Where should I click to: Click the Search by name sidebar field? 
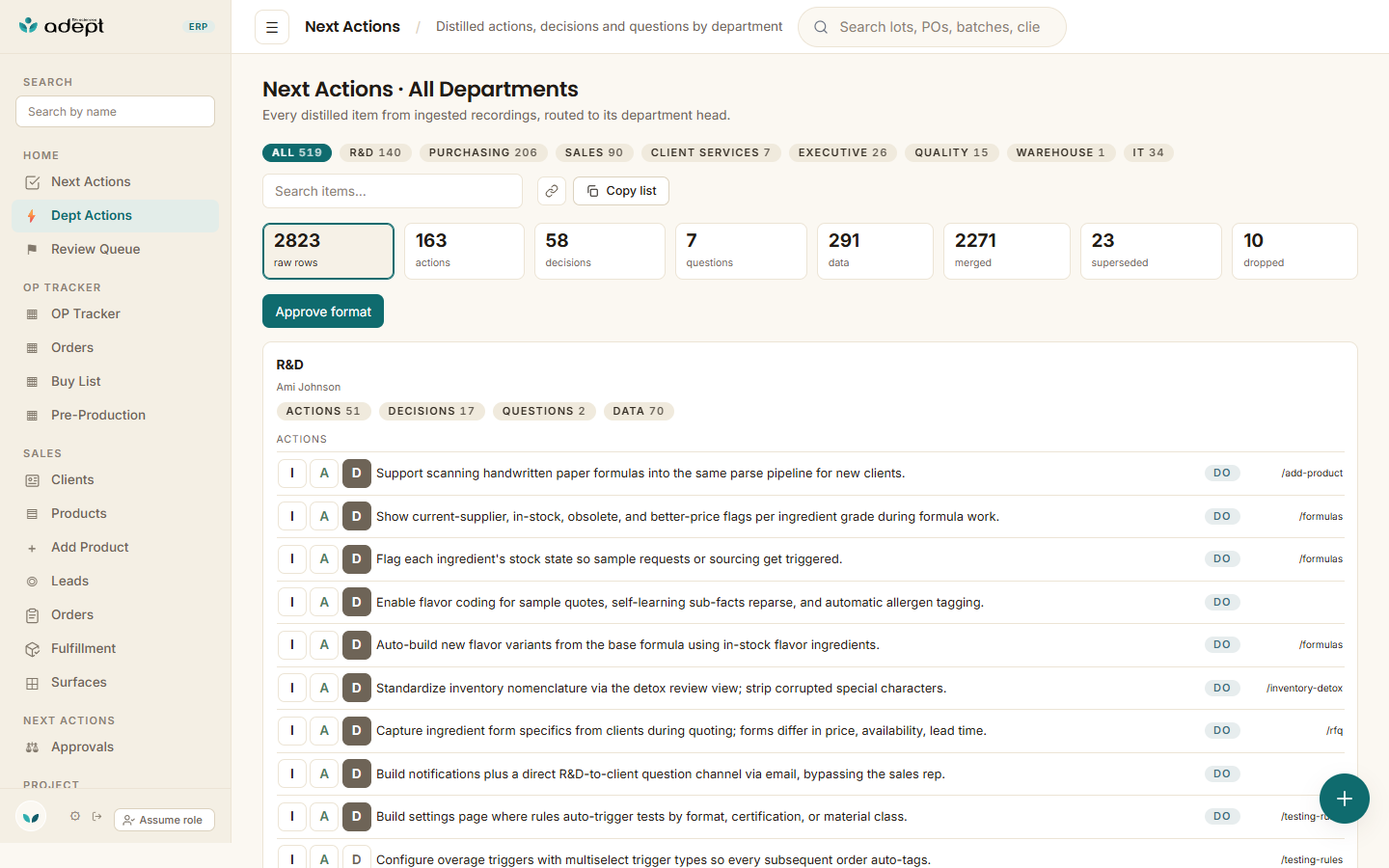[115, 112]
